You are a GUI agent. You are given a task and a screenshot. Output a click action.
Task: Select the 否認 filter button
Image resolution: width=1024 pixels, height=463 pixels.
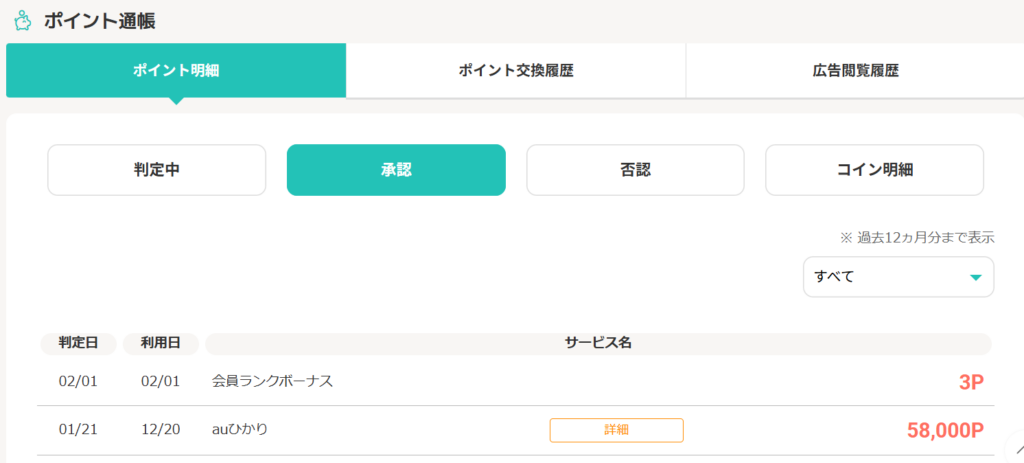[635, 170]
